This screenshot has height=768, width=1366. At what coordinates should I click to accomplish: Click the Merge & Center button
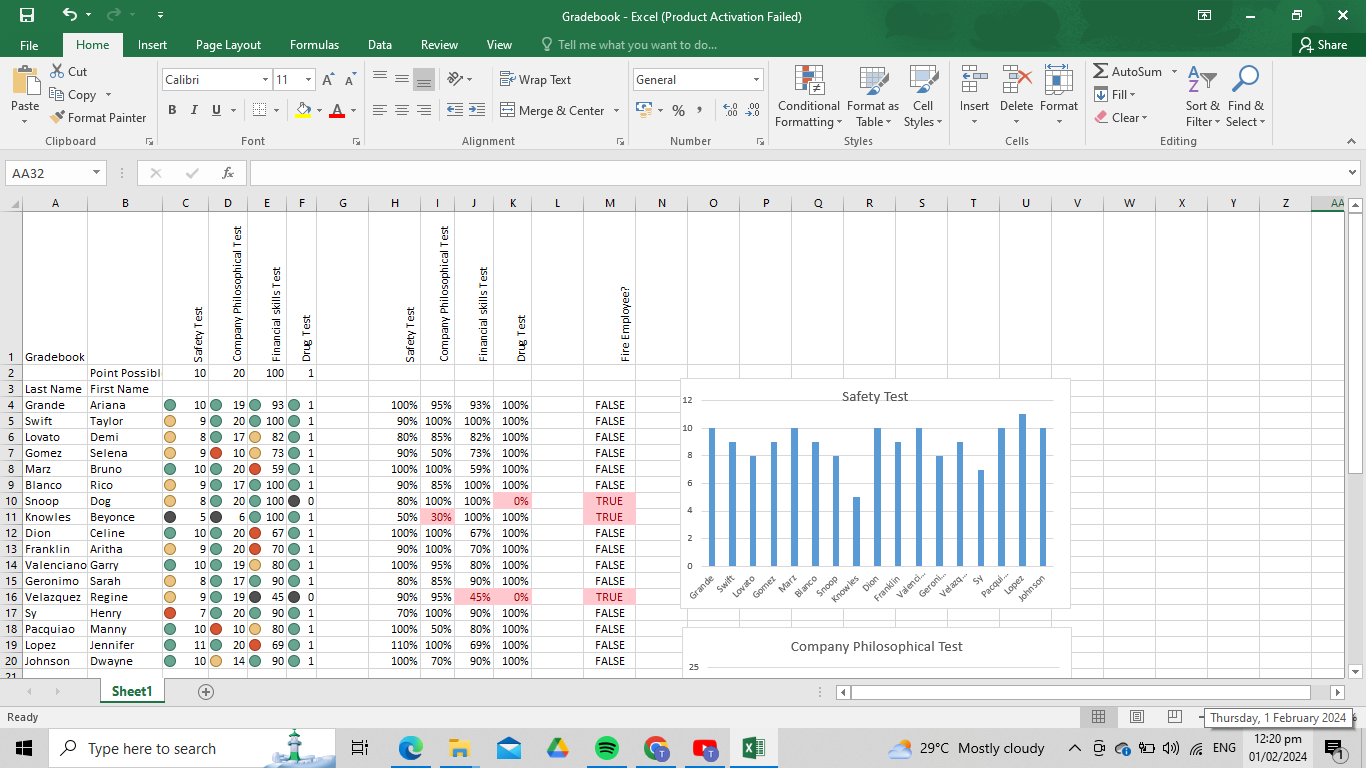point(552,111)
